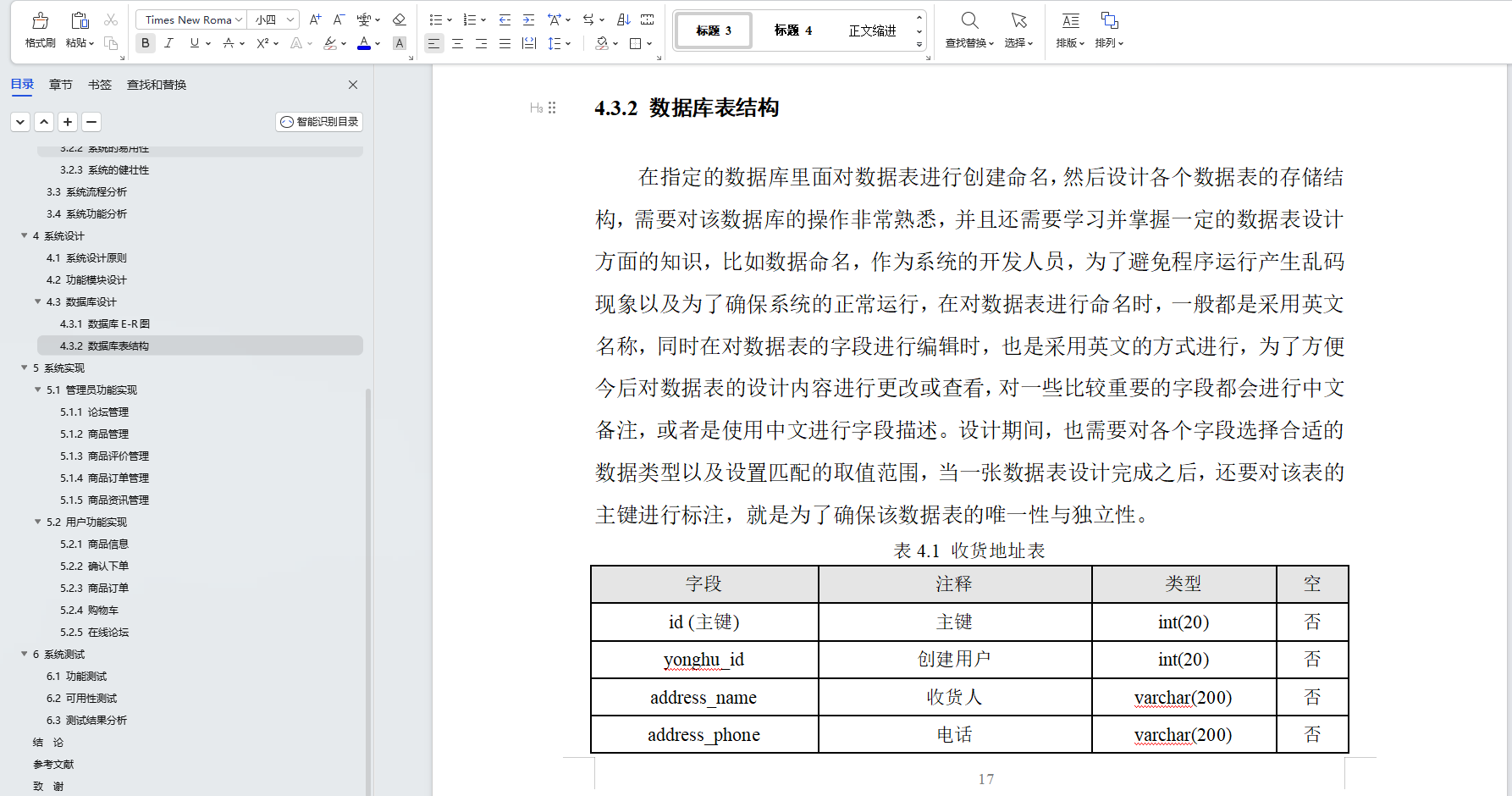Switch to the 查找和替换 tab

(157, 85)
